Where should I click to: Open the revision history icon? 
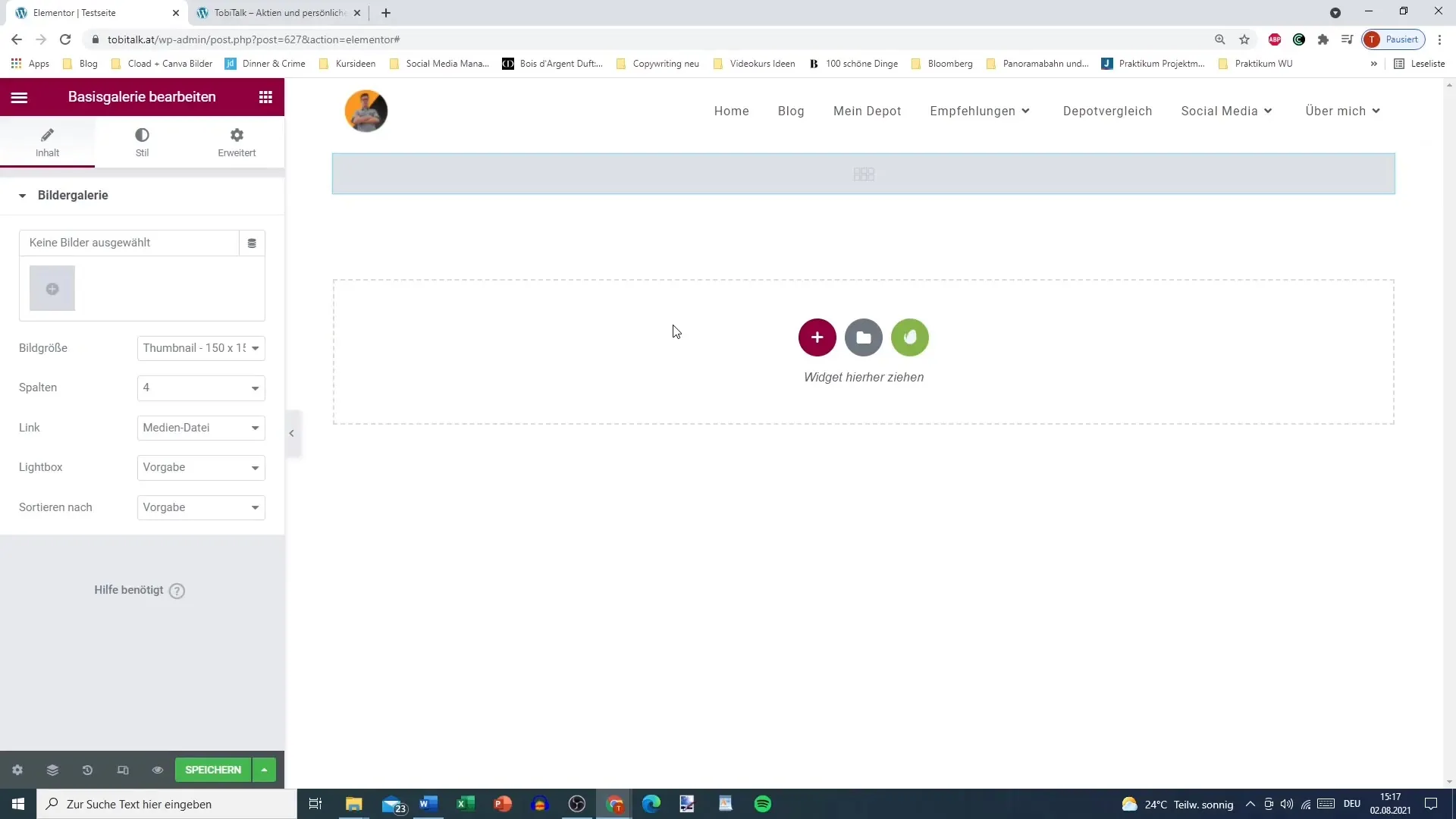[87, 770]
